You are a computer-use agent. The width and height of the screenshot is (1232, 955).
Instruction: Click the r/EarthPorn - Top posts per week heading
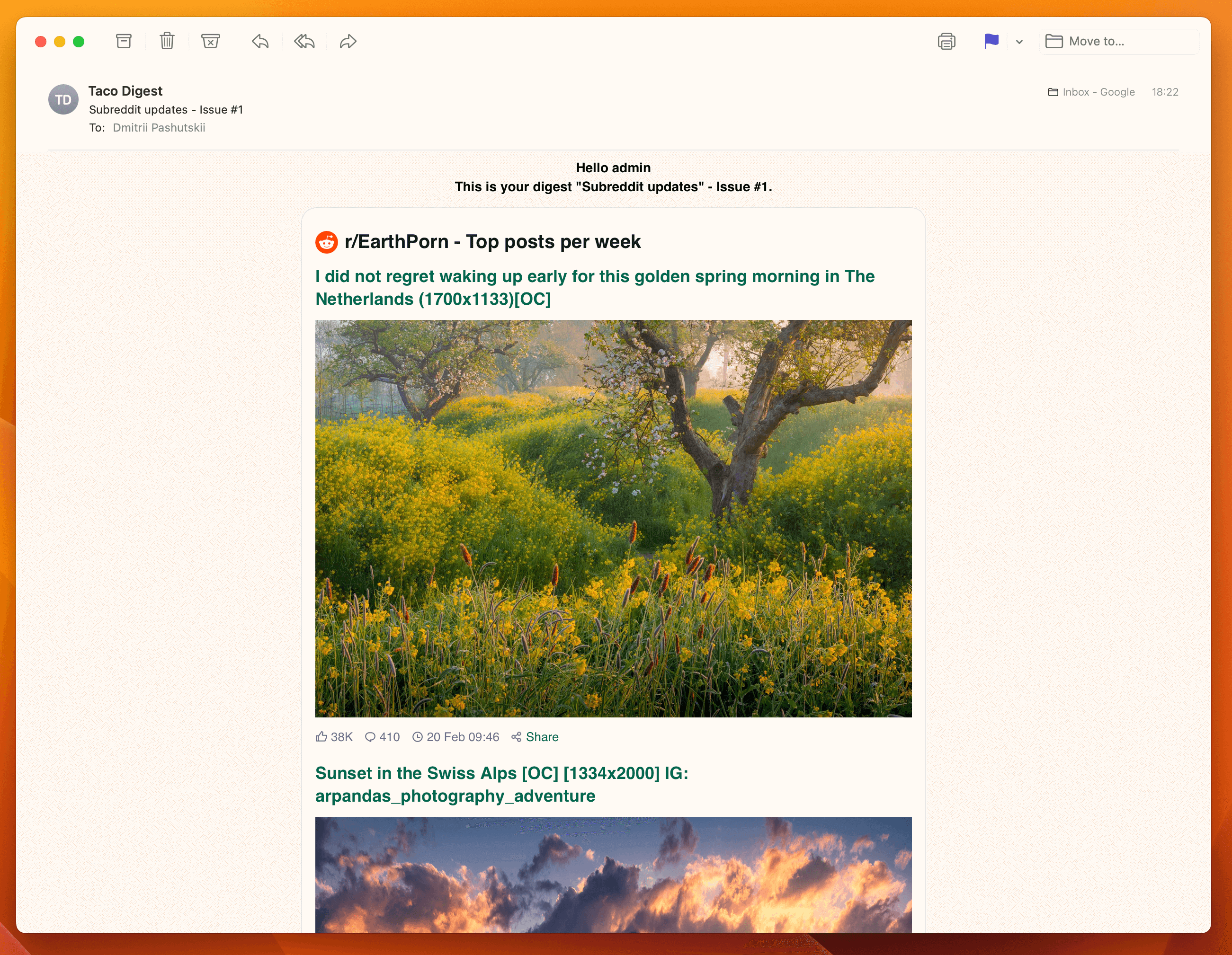click(492, 242)
